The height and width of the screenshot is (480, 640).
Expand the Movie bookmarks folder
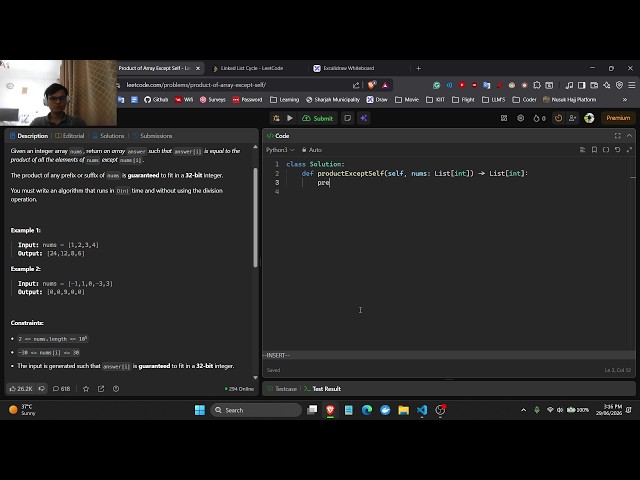pyautogui.click(x=407, y=100)
